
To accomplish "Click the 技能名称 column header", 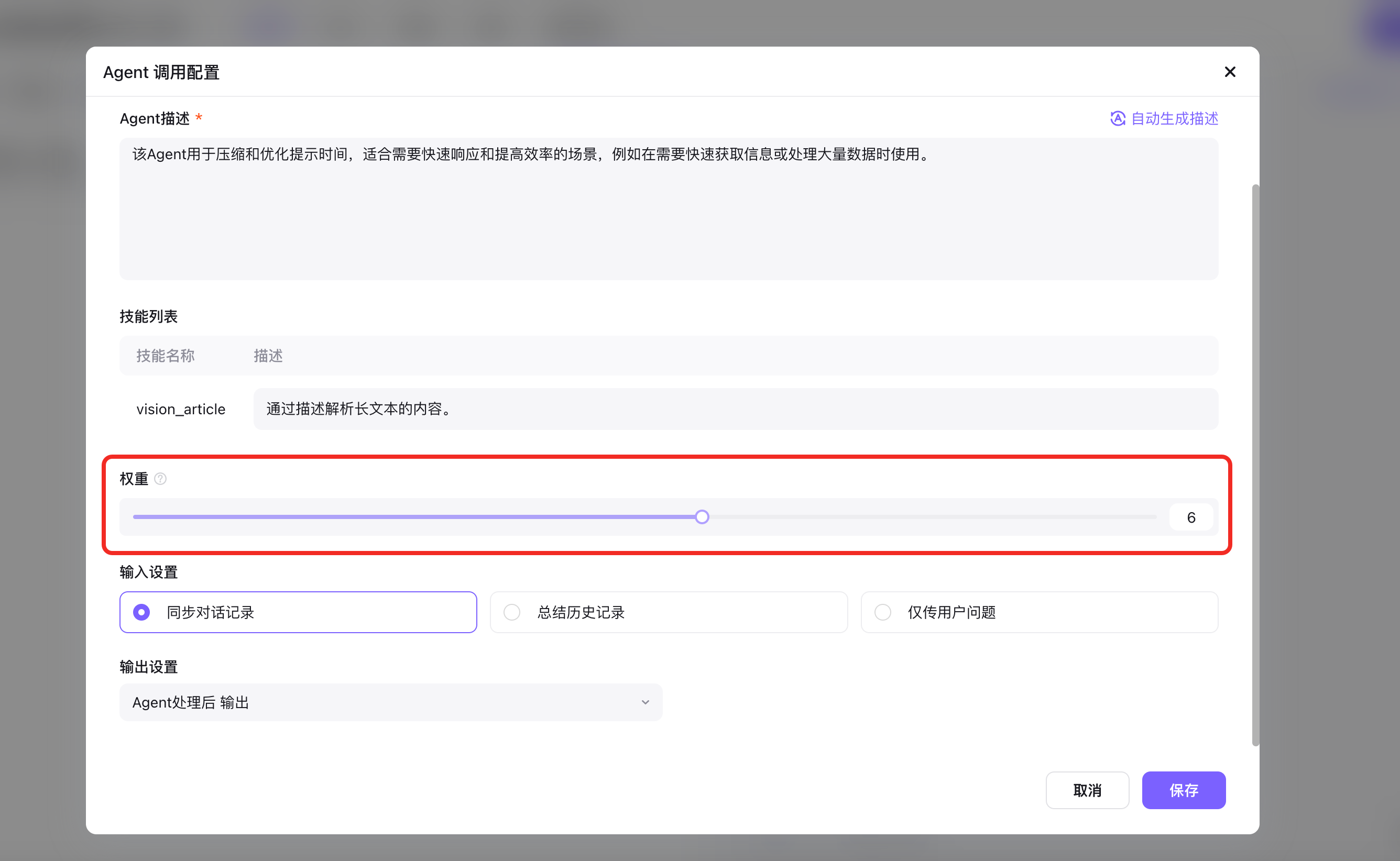I will click(x=165, y=356).
